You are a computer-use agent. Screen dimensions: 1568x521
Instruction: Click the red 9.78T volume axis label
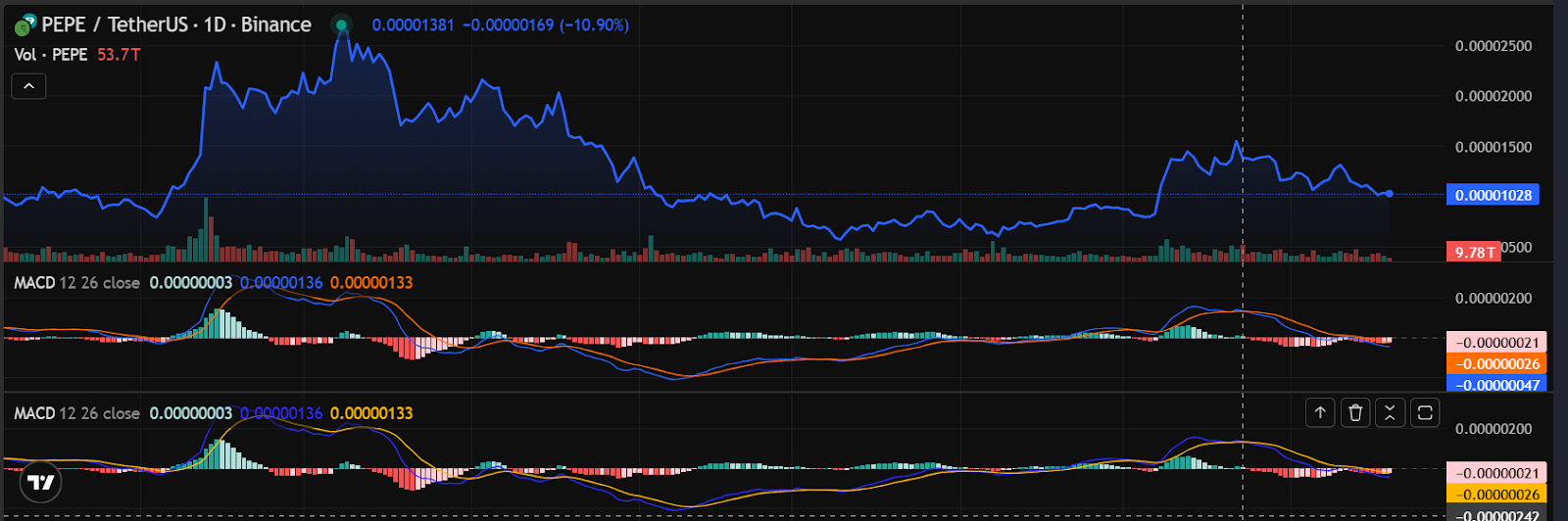click(1474, 252)
